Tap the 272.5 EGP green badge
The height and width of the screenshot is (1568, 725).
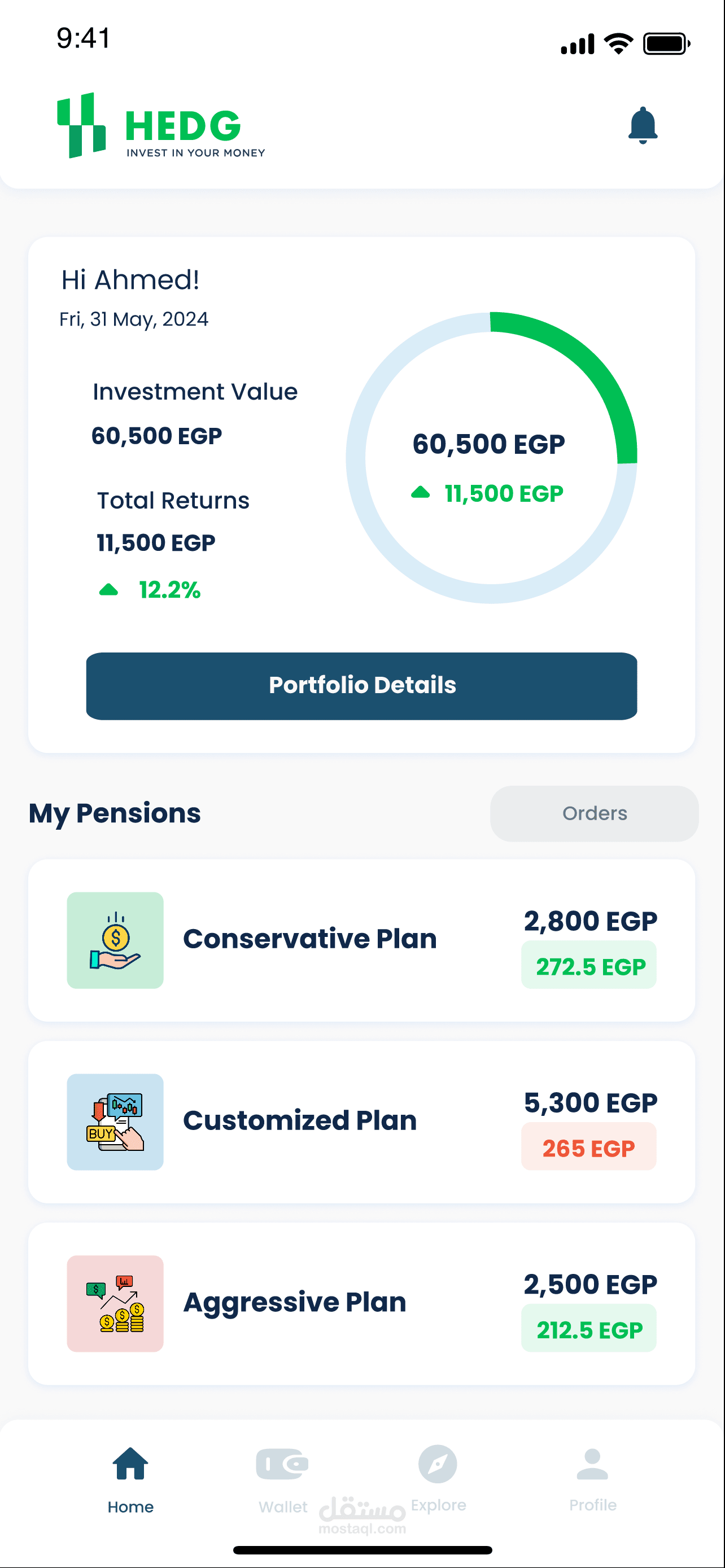[x=589, y=967]
